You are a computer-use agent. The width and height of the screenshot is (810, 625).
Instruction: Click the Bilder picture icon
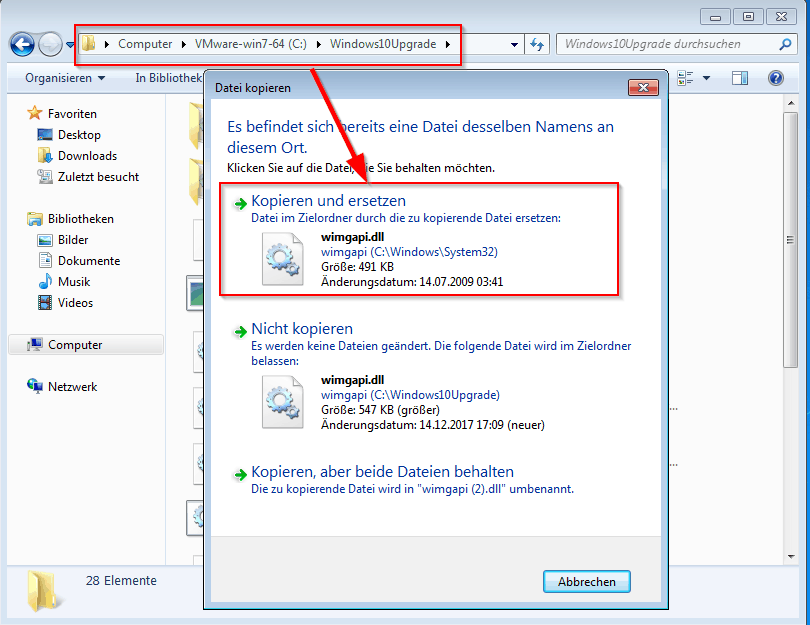(x=44, y=240)
